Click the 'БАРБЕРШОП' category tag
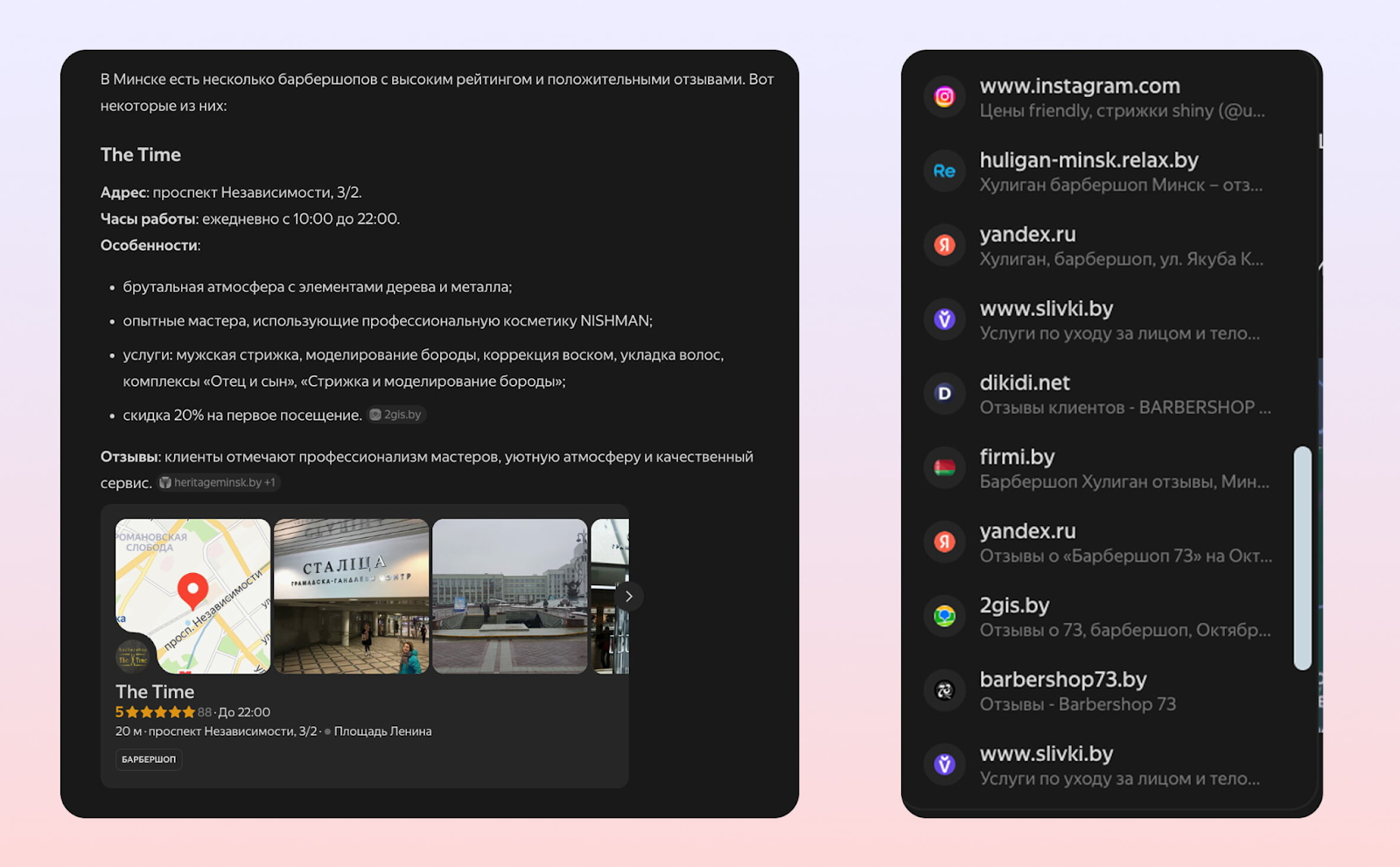This screenshot has height=867, width=1400. [149, 759]
